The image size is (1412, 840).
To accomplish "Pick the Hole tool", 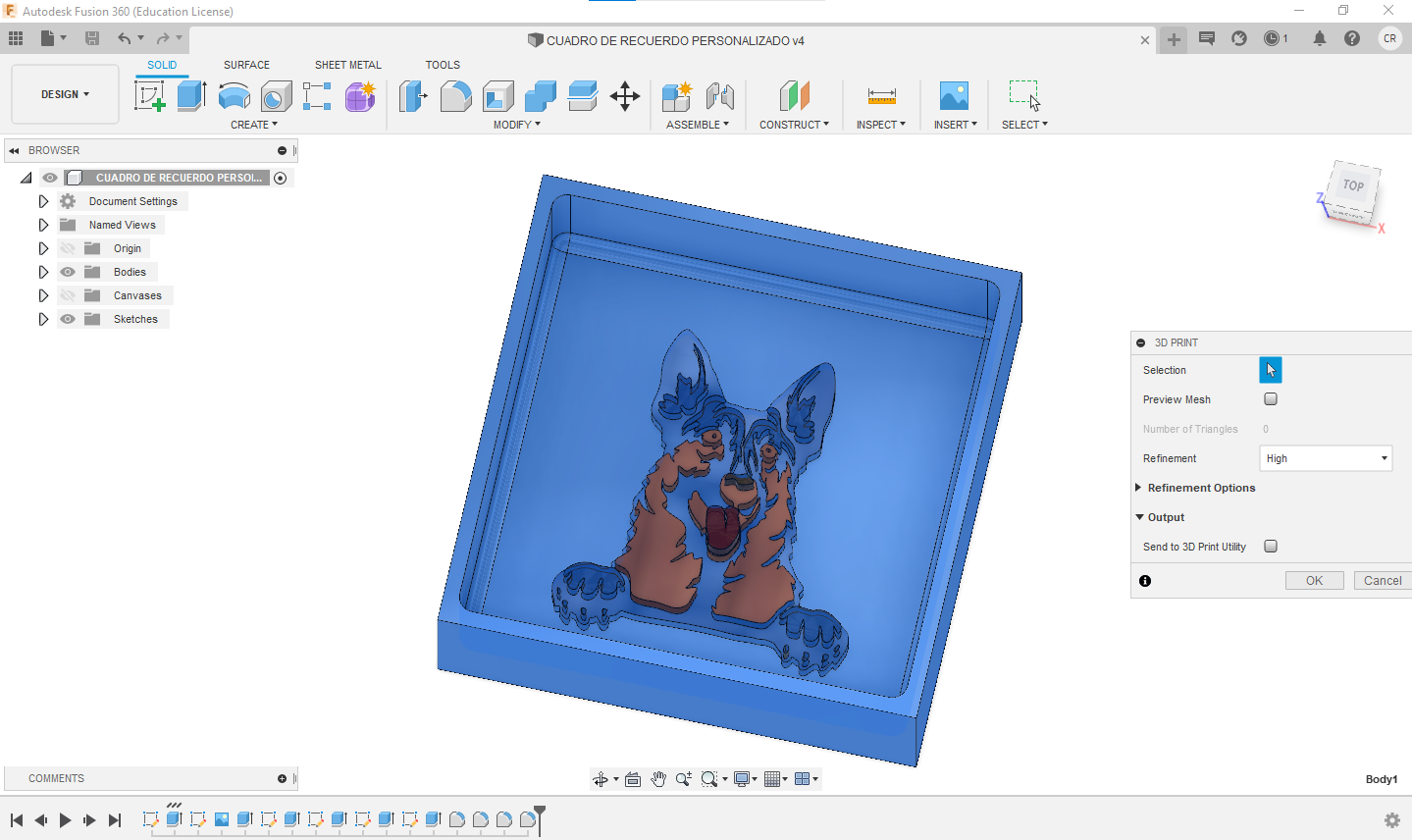I will [x=276, y=96].
